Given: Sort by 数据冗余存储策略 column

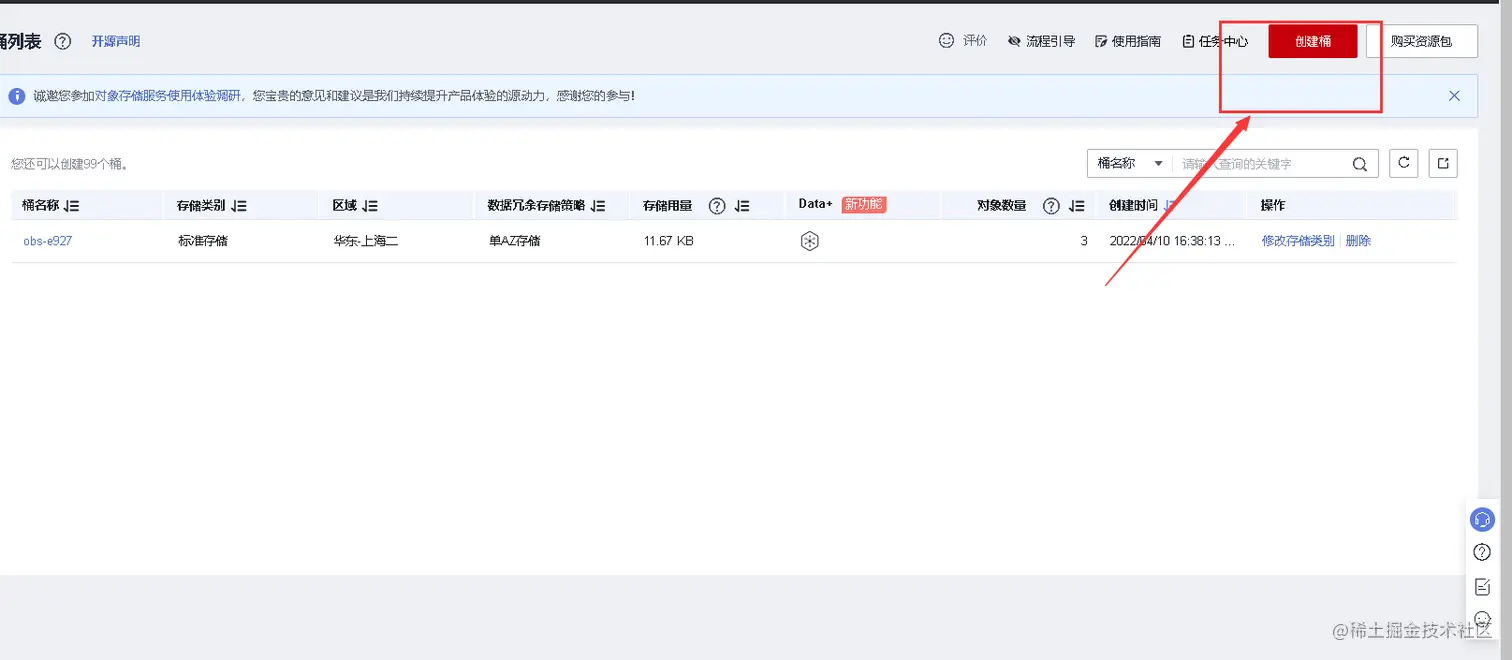Looking at the screenshot, I should click(598, 206).
